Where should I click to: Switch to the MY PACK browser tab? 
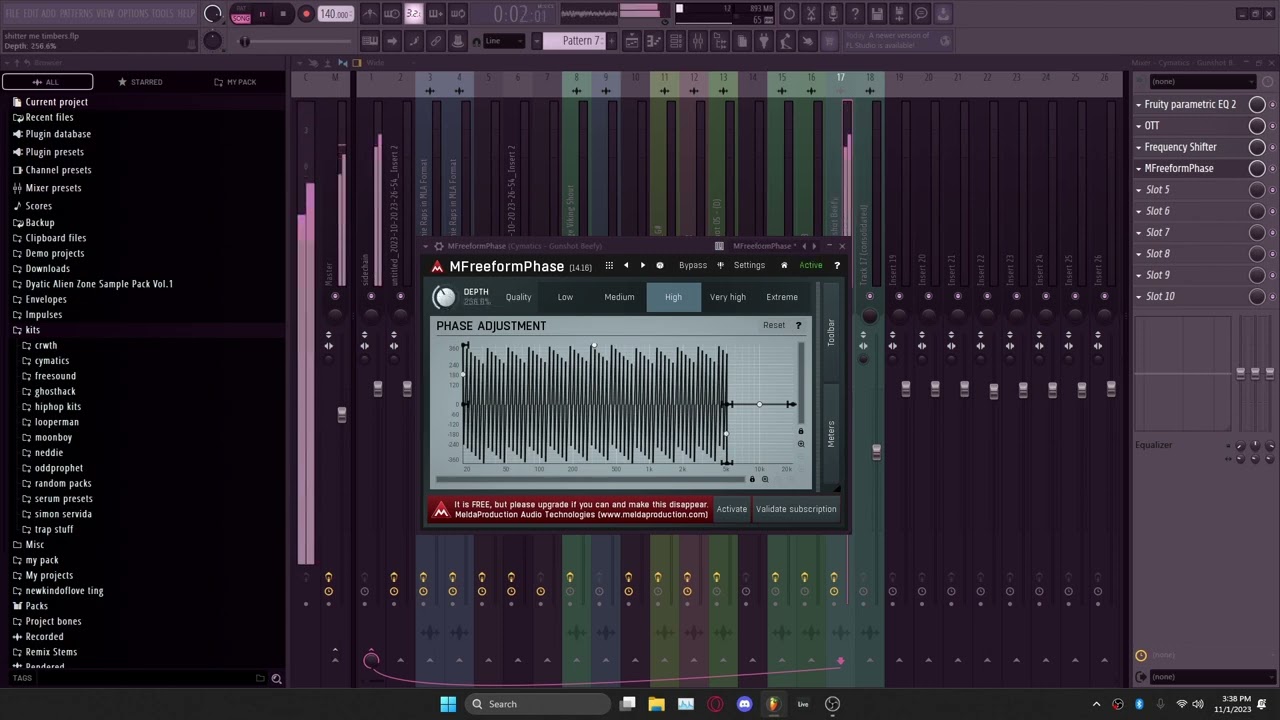(235, 82)
